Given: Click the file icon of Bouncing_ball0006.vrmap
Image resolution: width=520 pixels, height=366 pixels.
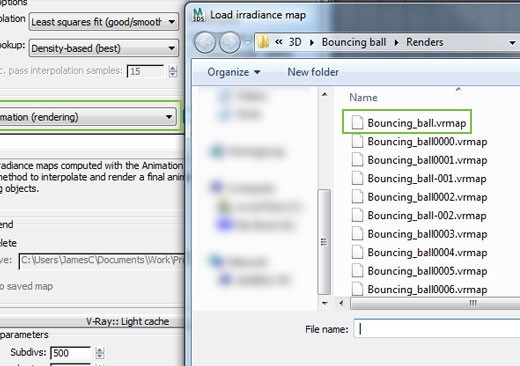Looking at the screenshot, I should [357, 289].
